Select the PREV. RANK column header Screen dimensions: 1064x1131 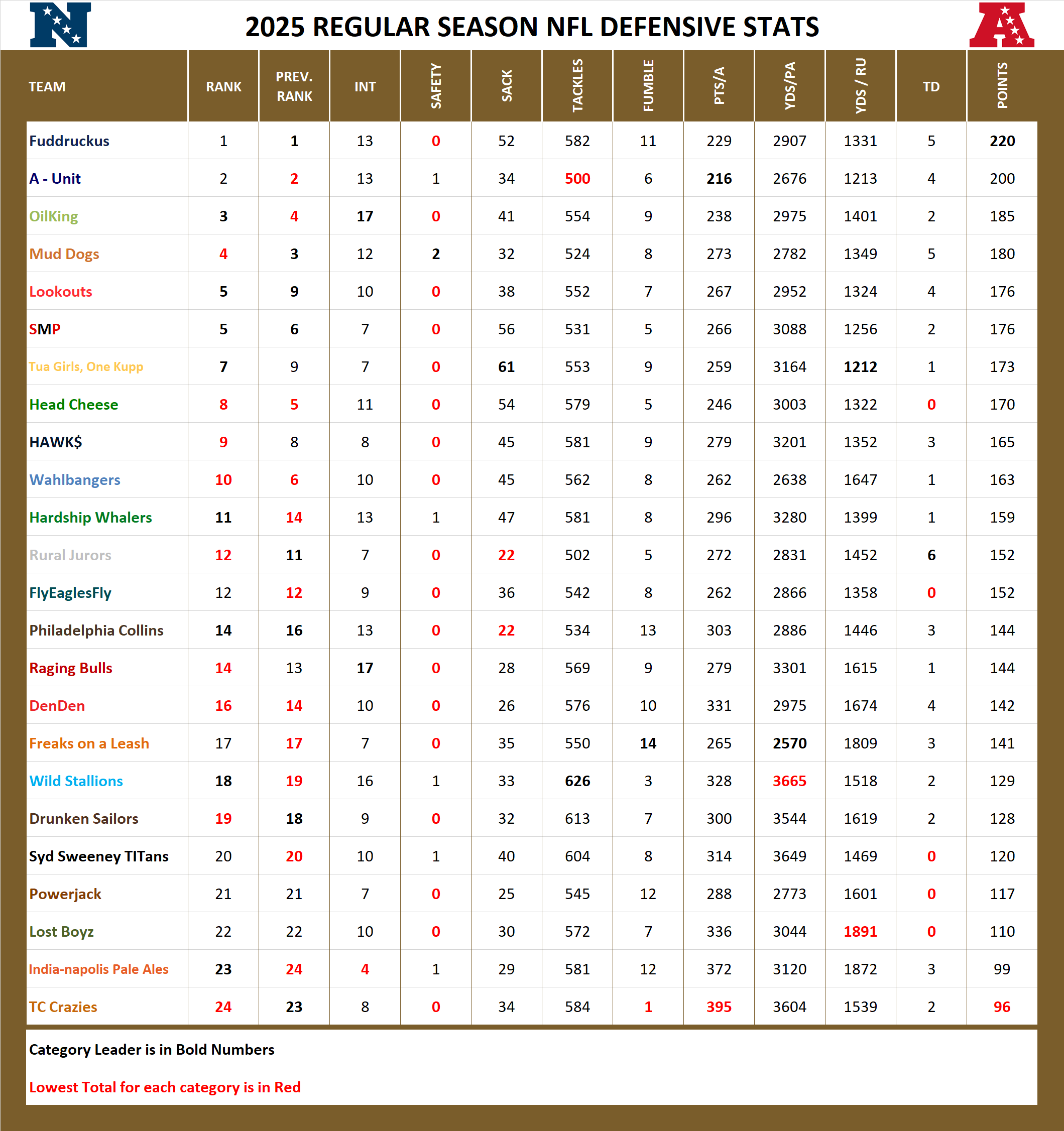[294, 86]
